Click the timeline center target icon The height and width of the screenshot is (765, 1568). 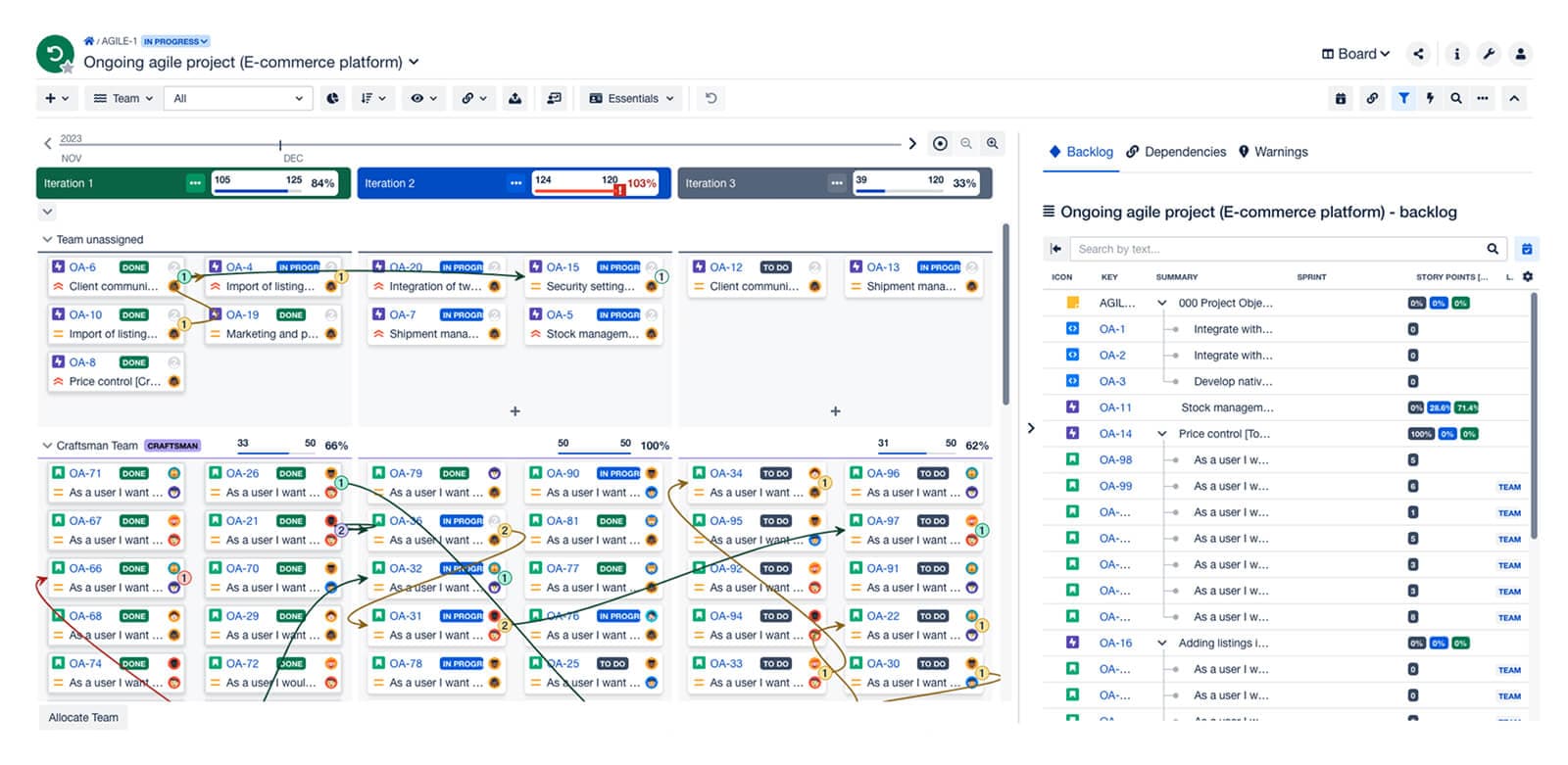pyautogui.click(x=940, y=143)
